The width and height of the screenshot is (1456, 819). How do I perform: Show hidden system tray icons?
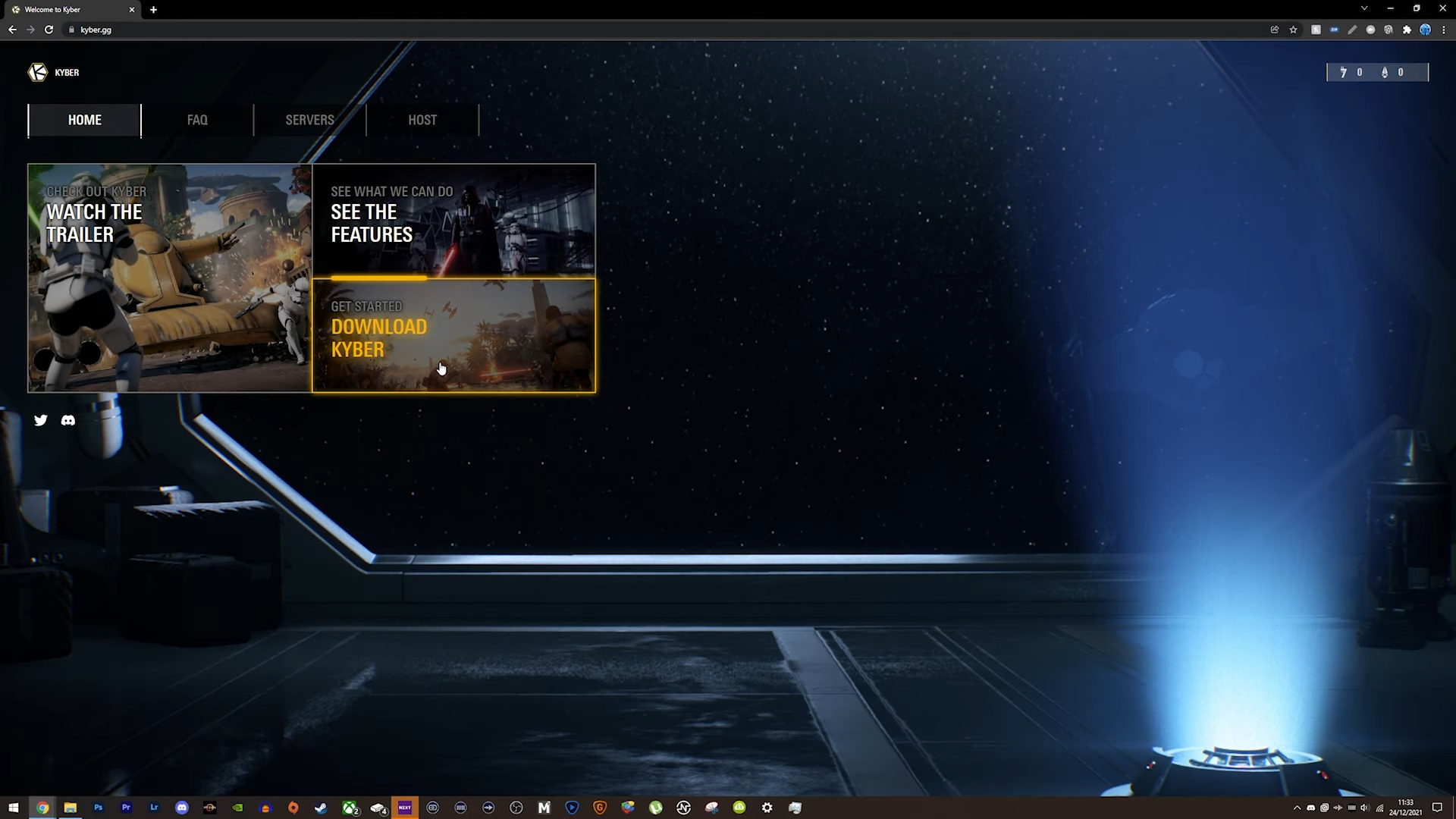point(1297,808)
